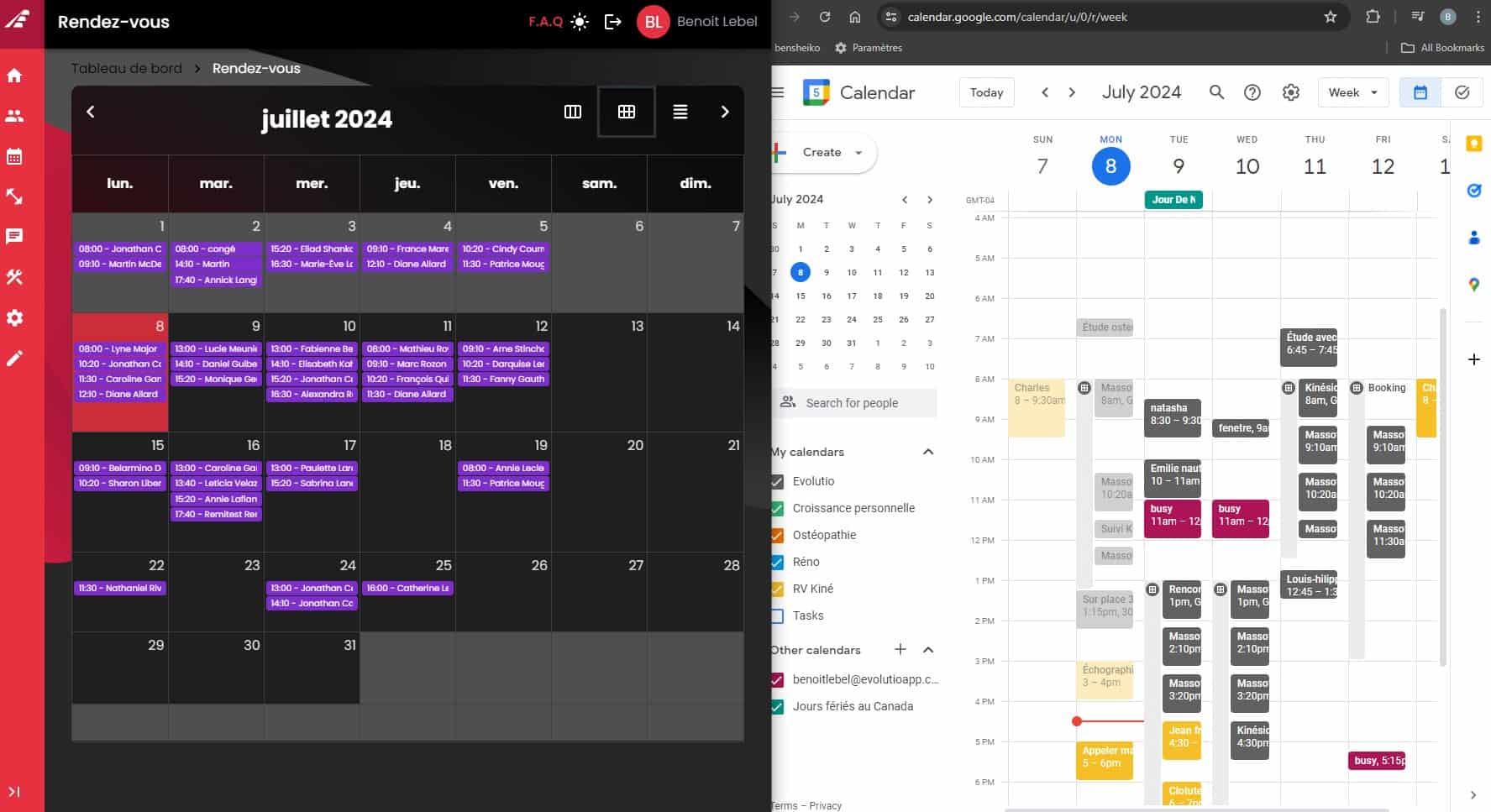Open Google Maps in side panel

pos(1473,285)
